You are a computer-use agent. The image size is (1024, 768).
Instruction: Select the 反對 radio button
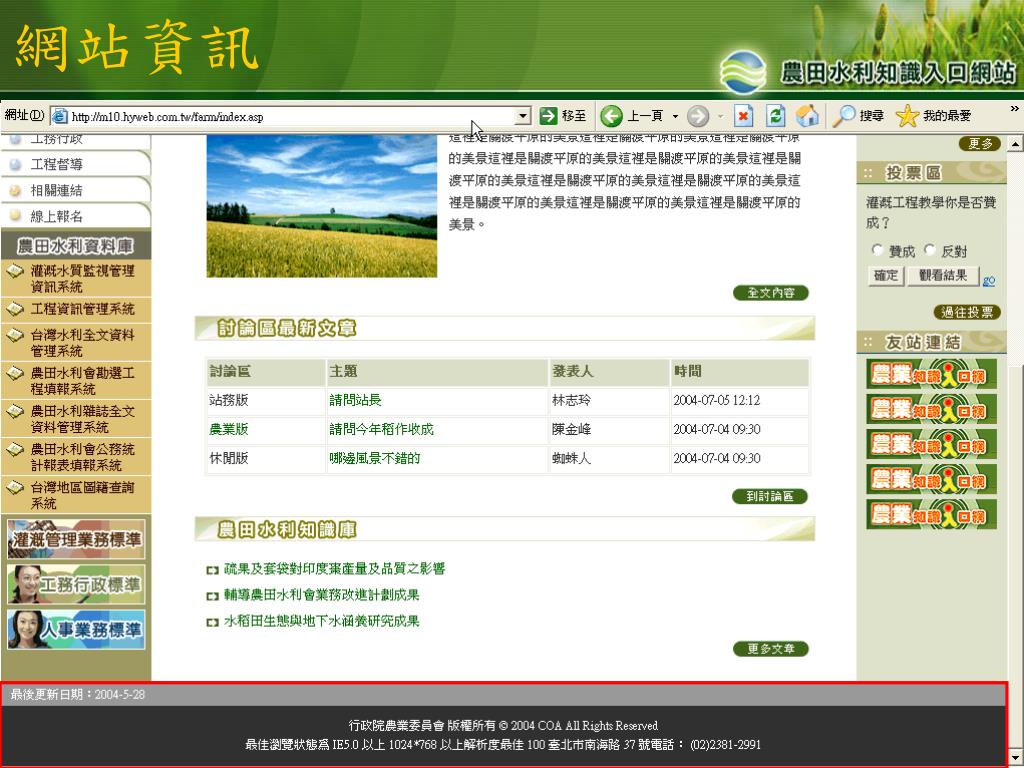(x=929, y=250)
